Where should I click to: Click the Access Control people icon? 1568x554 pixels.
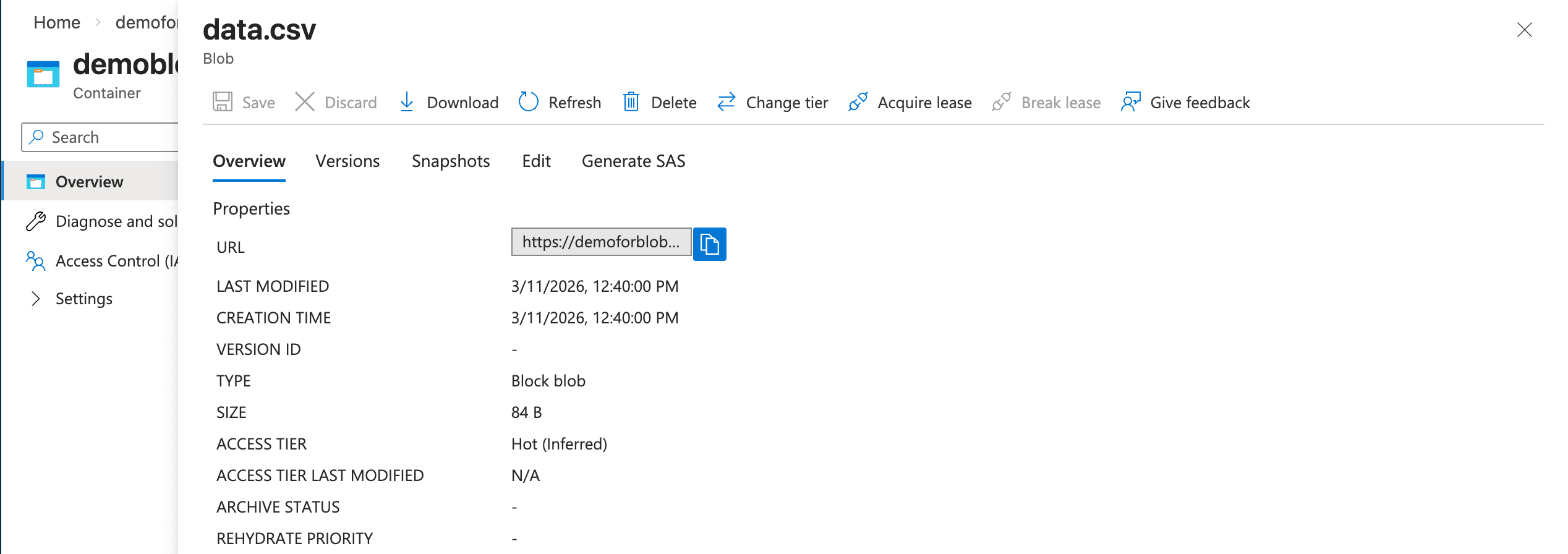[36, 261]
